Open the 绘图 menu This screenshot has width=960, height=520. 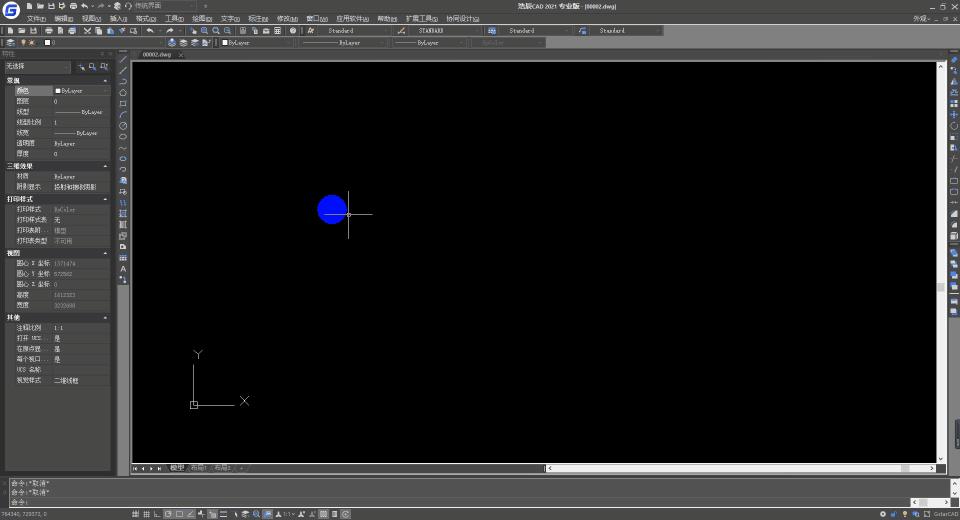201,18
